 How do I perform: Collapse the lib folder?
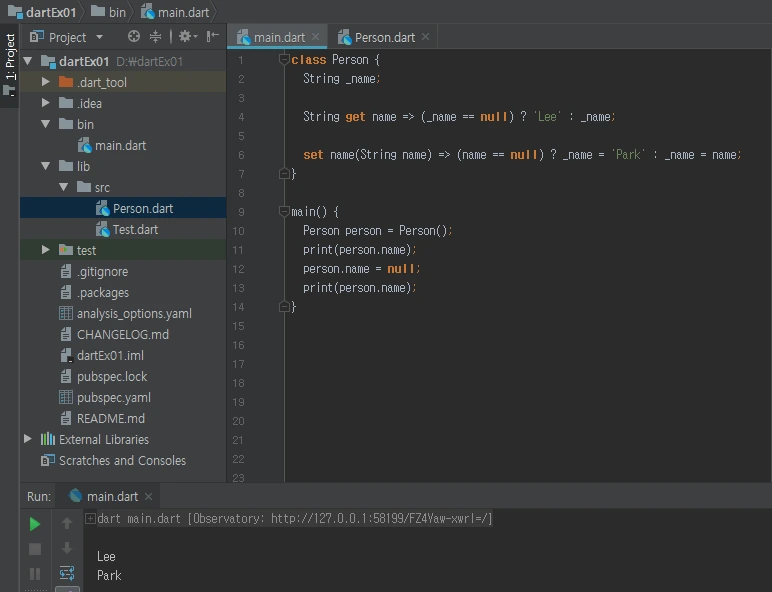46,166
